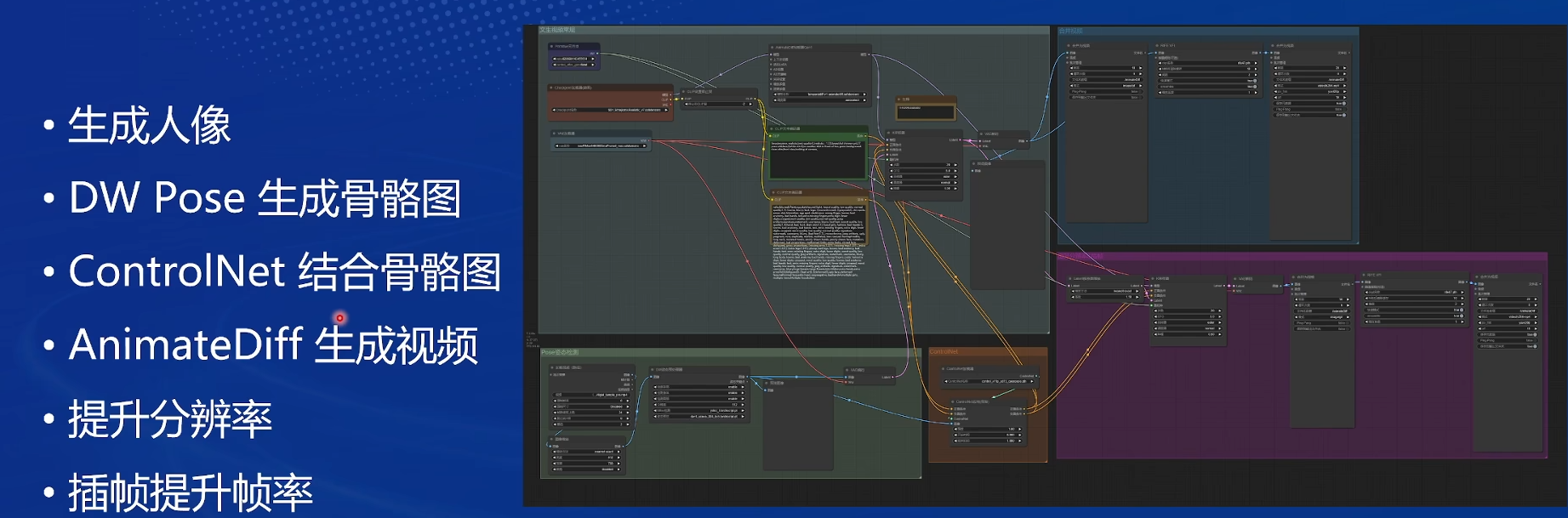Collapse the load video node in Pose group
The image size is (1568, 518).
tap(553, 367)
